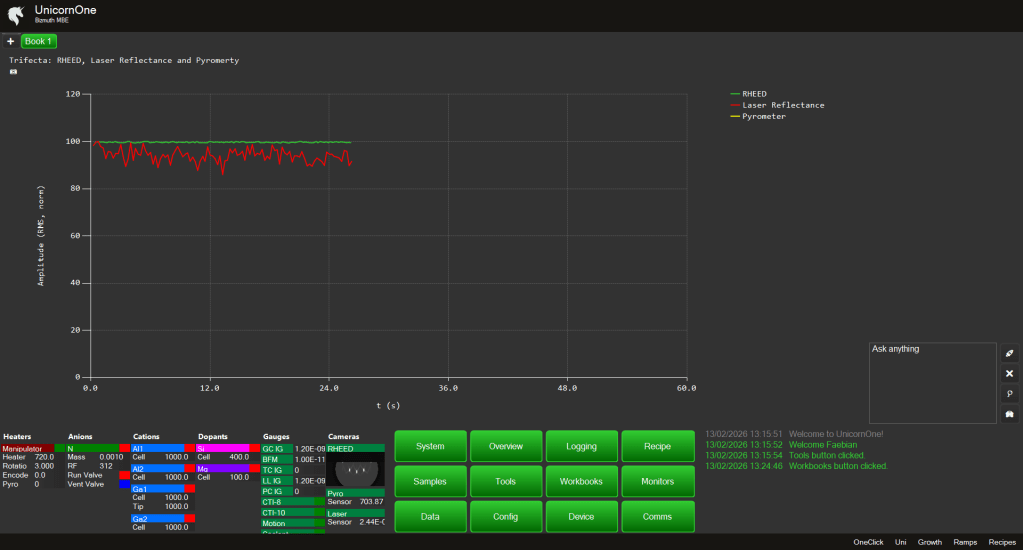Click the rocket send icon beside chat box
This screenshot has width=1023, height=550.
[x=1009, y=354]
